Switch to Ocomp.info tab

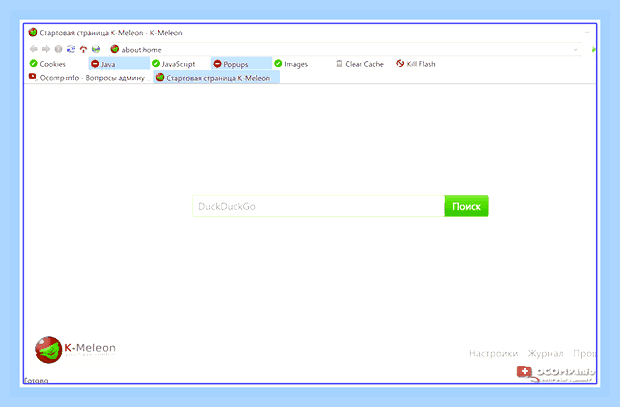click(x=89, y=78)
